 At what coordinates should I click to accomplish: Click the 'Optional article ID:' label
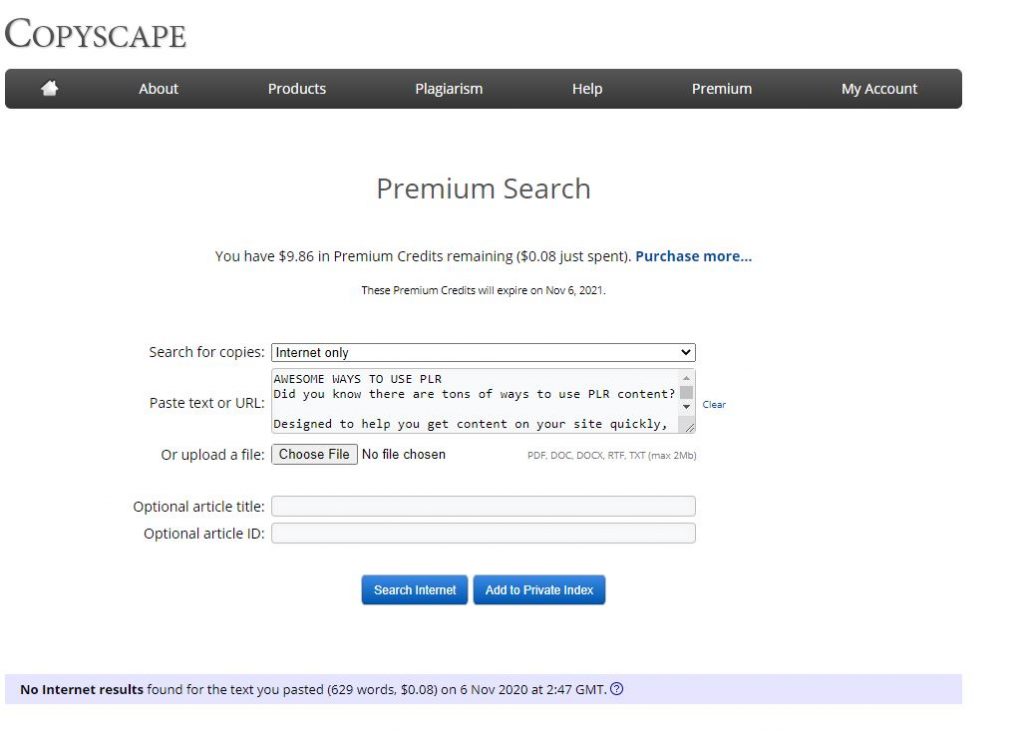[204, 534]
